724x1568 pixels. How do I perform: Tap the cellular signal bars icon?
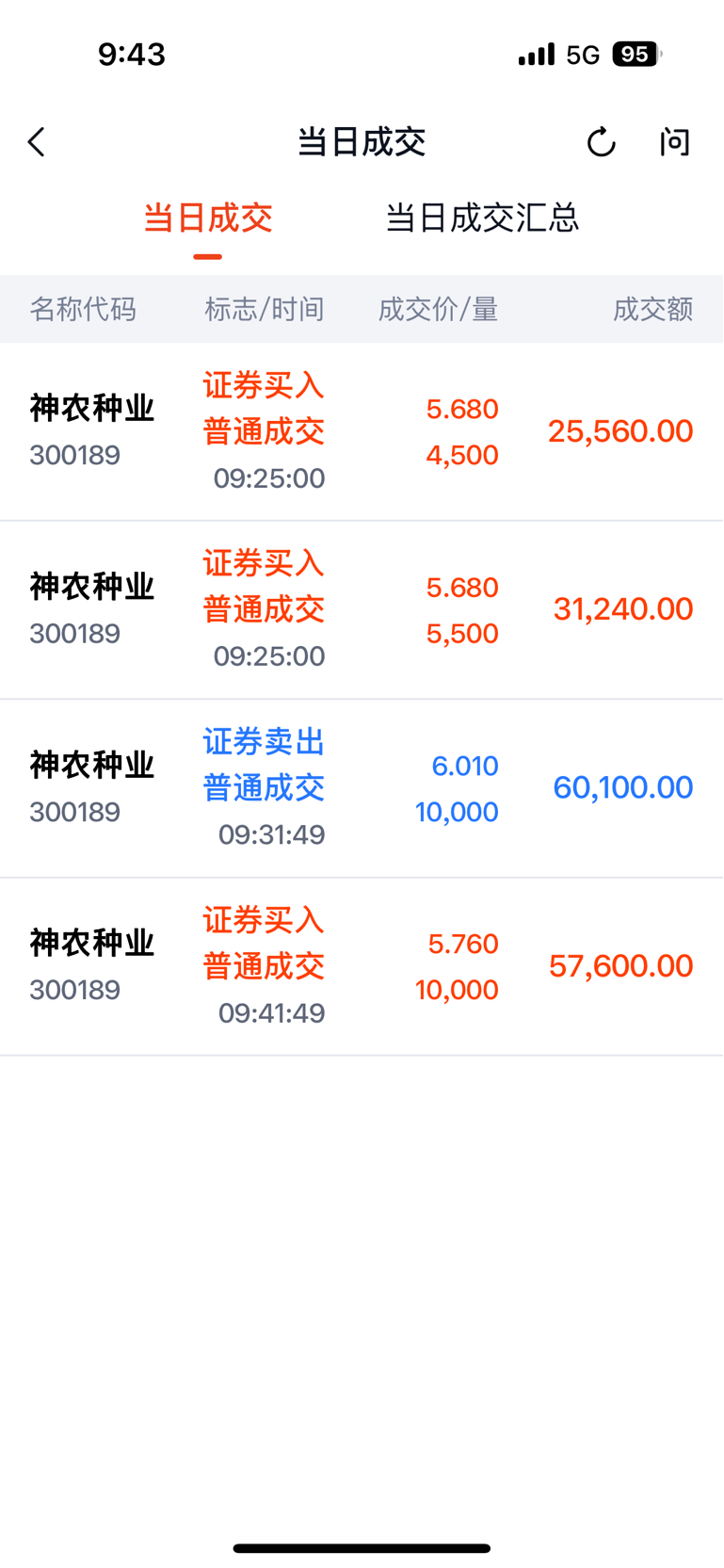[x=537, y=55]
